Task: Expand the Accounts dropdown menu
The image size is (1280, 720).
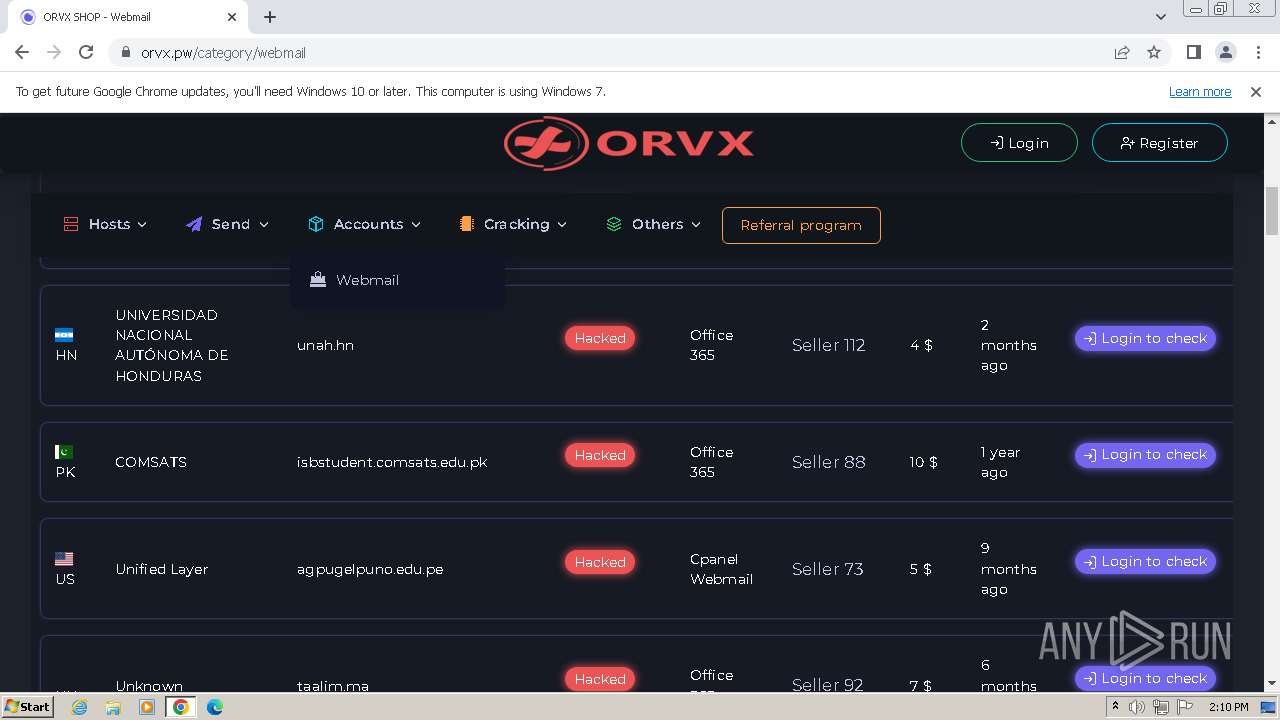Action: point(364,224)
